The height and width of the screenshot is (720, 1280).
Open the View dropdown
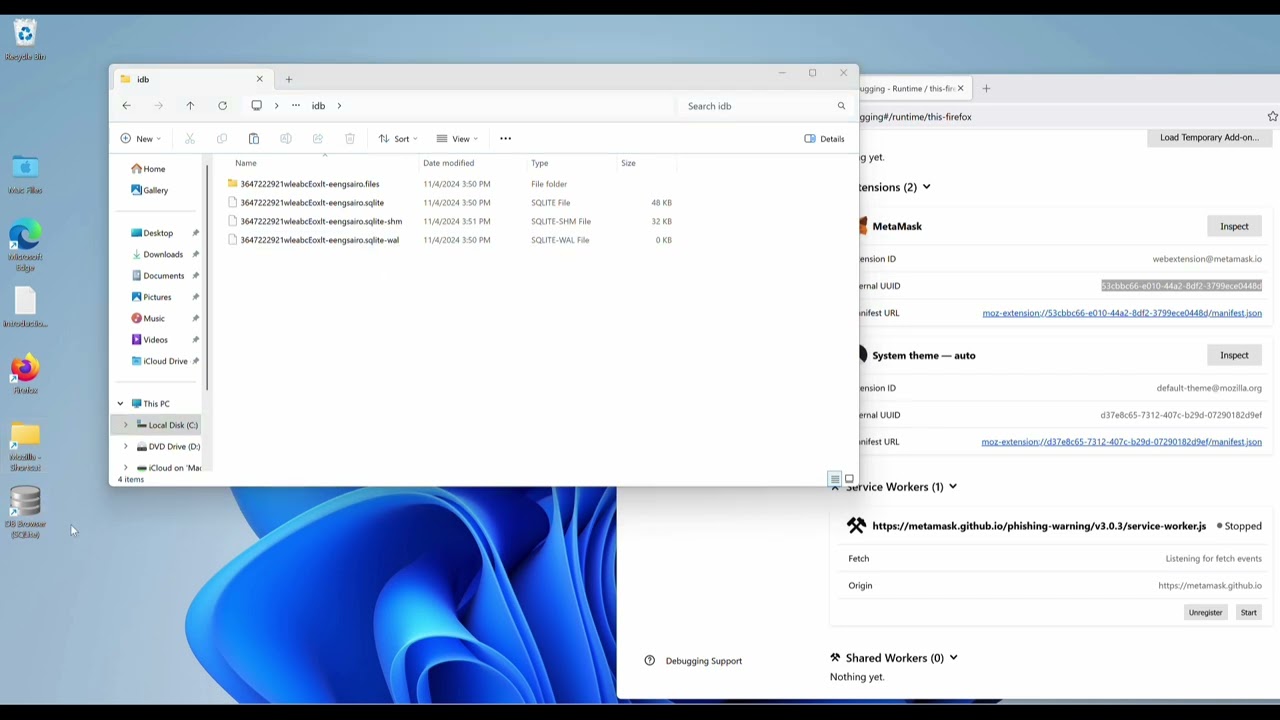458,139
